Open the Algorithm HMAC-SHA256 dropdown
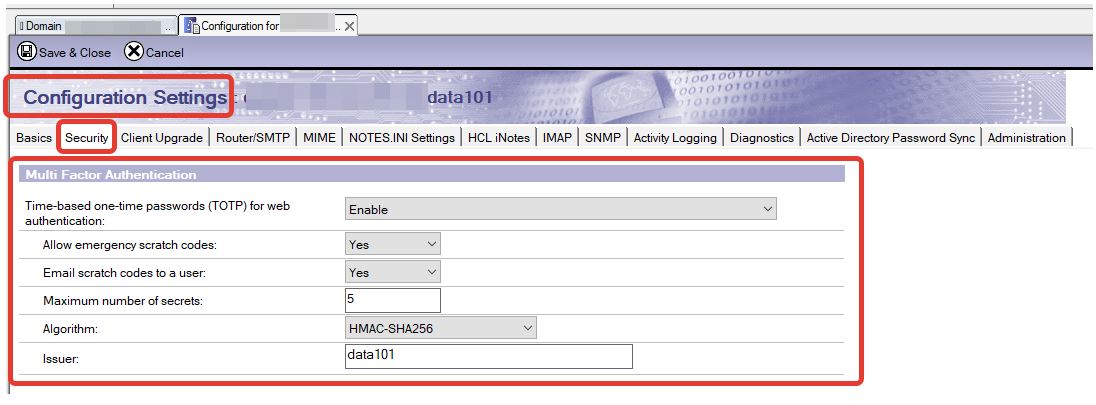Image resolution: width=1096 pixels, height=405 pixels. (x=440, y=328)
